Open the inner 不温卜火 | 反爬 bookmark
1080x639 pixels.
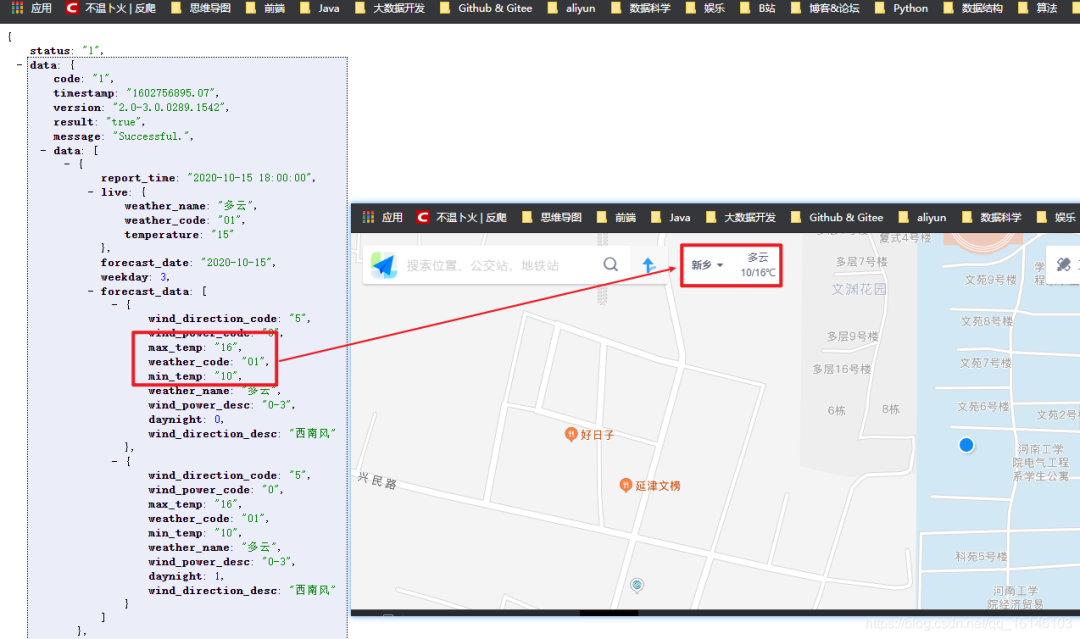tap(461, 218)
